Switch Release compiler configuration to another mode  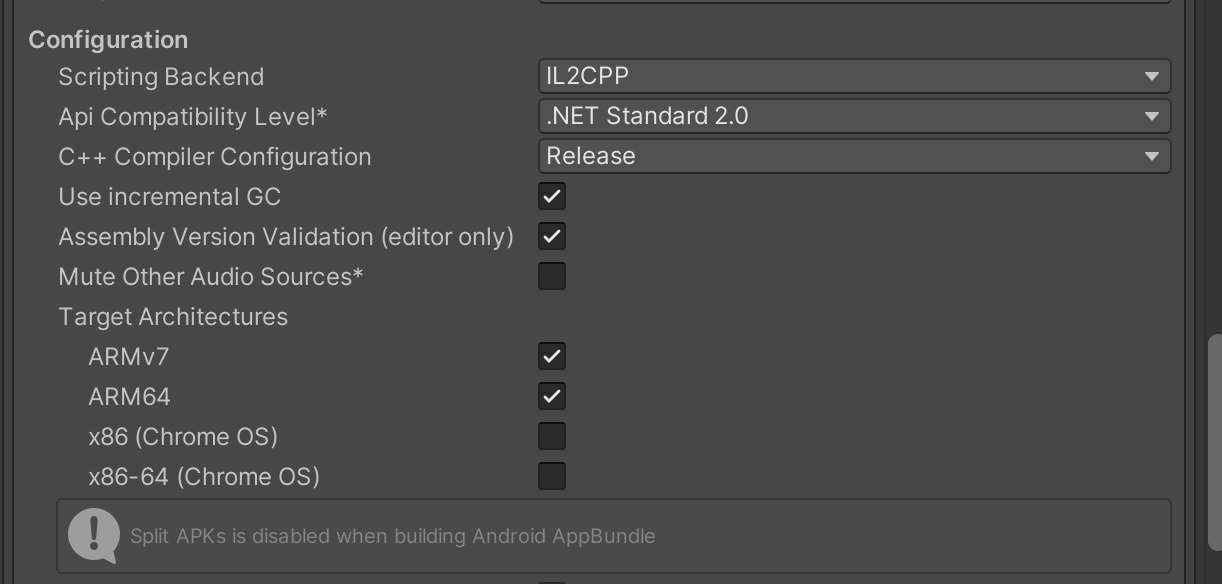[x=855, y=156]
